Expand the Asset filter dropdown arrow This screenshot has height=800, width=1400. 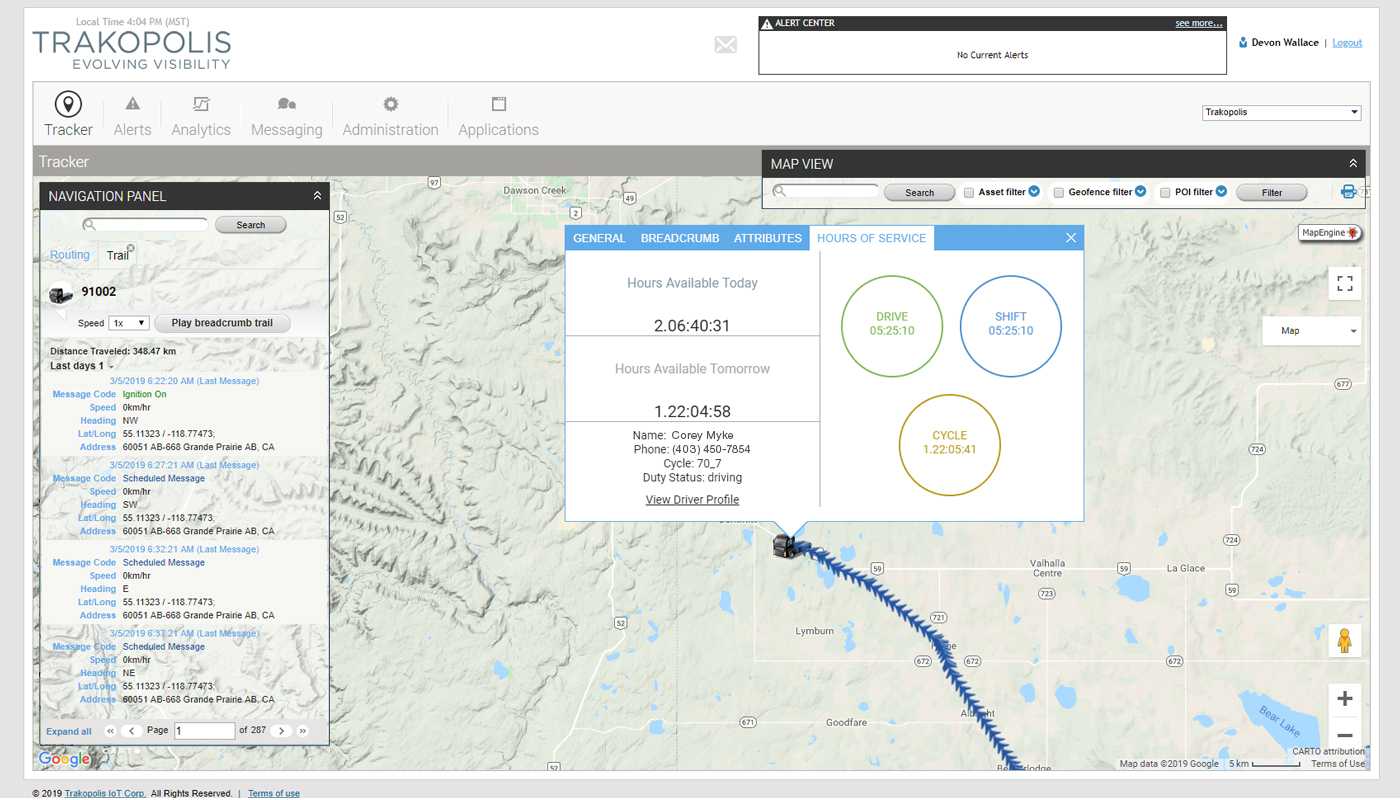pyautogui.click(x=1034, y=192)
